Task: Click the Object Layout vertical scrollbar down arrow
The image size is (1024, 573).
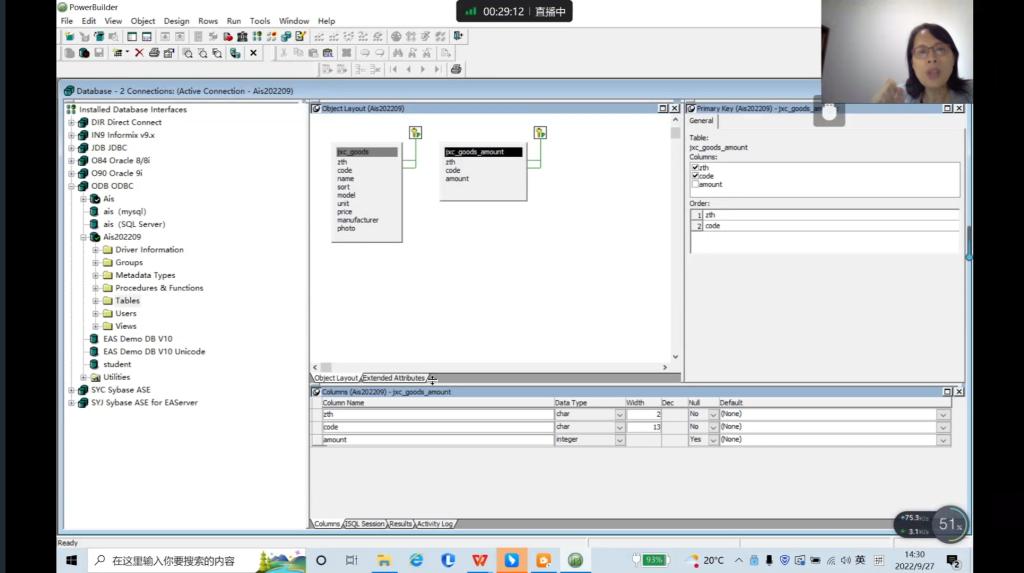Action: tap(675, 357)
